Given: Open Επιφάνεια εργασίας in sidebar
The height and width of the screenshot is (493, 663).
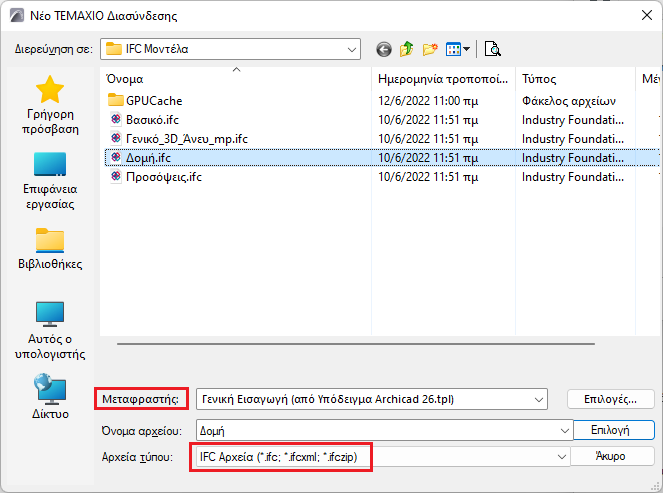Looking at the screenshot, I should [50, 181].
